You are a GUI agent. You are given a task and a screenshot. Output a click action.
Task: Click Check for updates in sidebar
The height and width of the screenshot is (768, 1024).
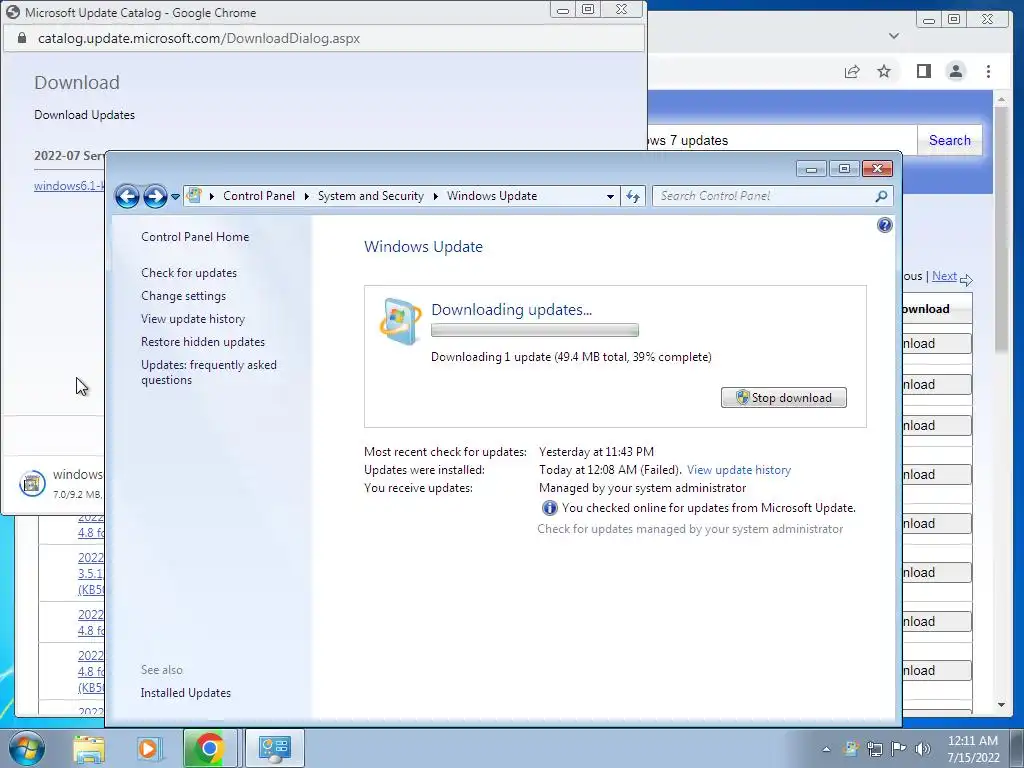189,273
